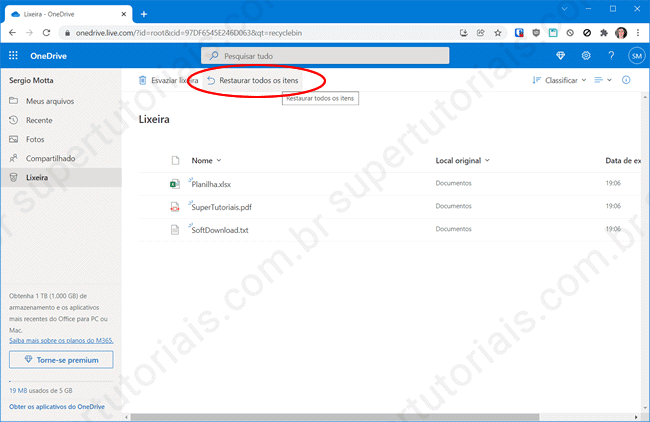Click the Planilha.xlsx Excel file icon

click(174, 184)
